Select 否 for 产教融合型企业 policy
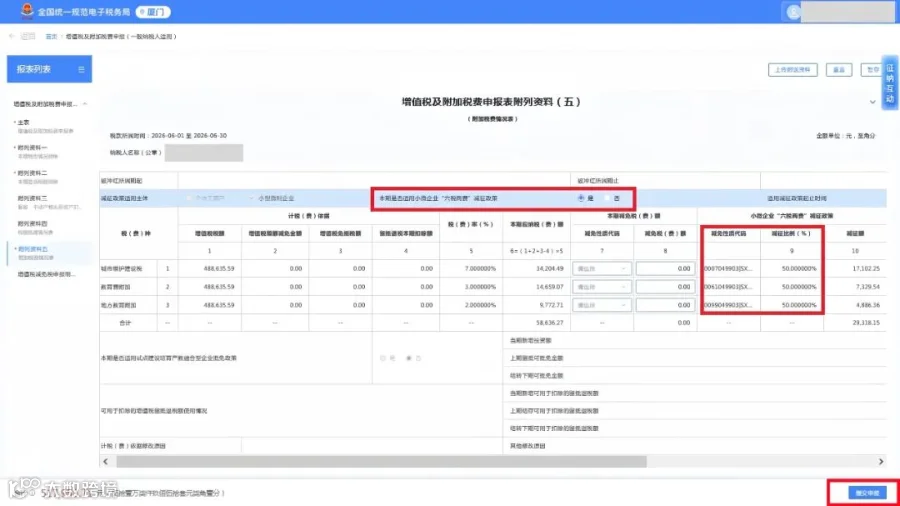900x506 pixels. pos(409,358)
